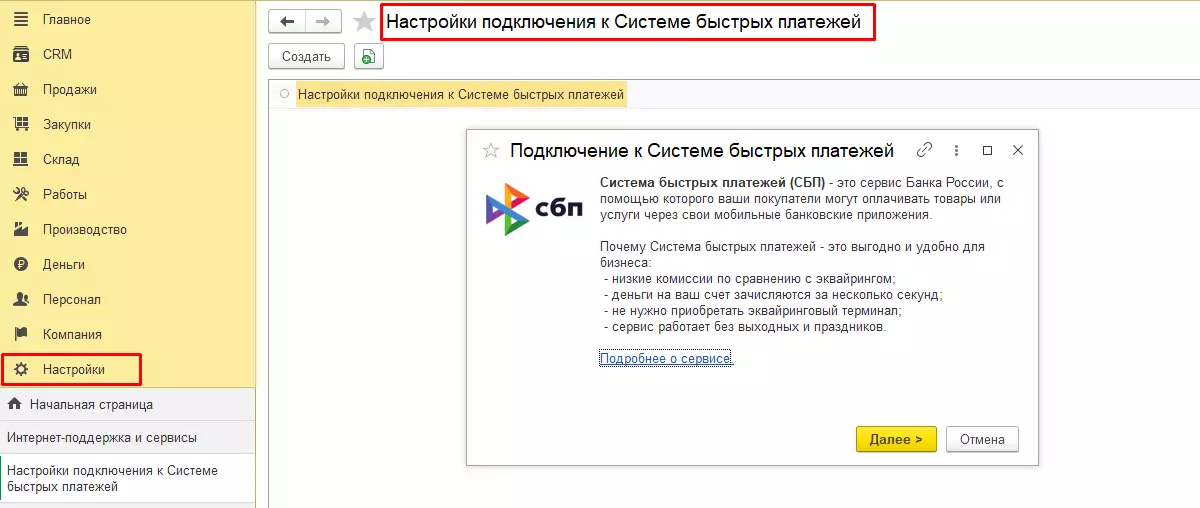Viewport: 1200px width, 508px height.
Task: Open the Подробнее о сервисе link
Action: (x=666, y=358)
